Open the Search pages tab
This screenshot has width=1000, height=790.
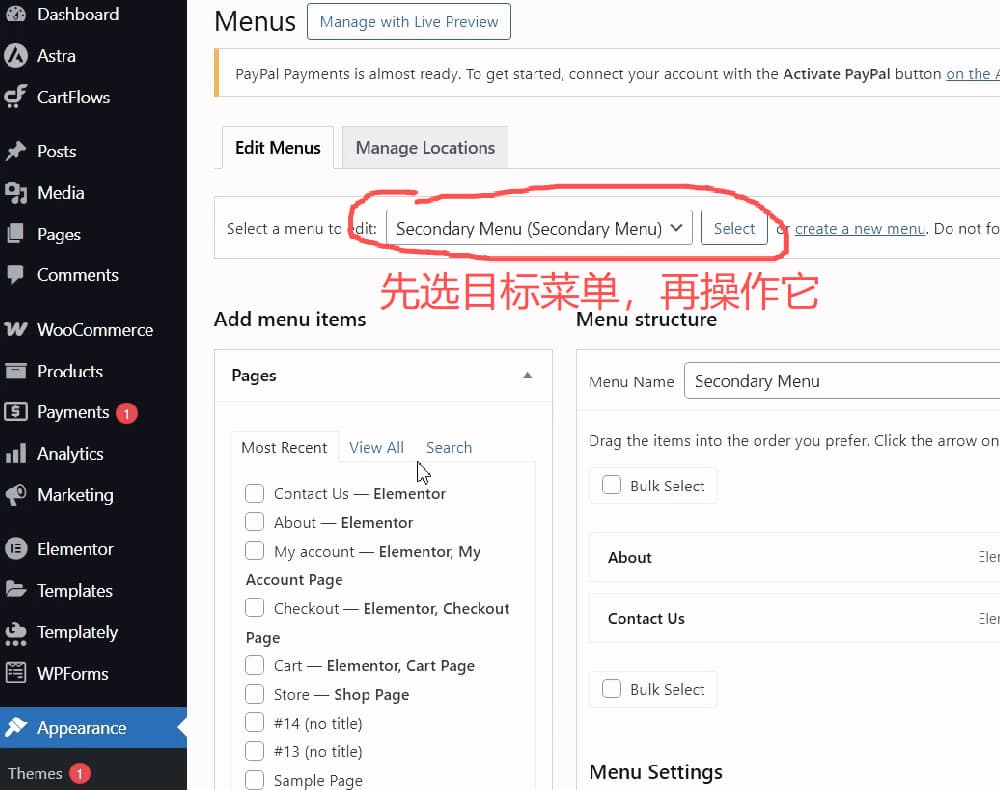point(449,448)
